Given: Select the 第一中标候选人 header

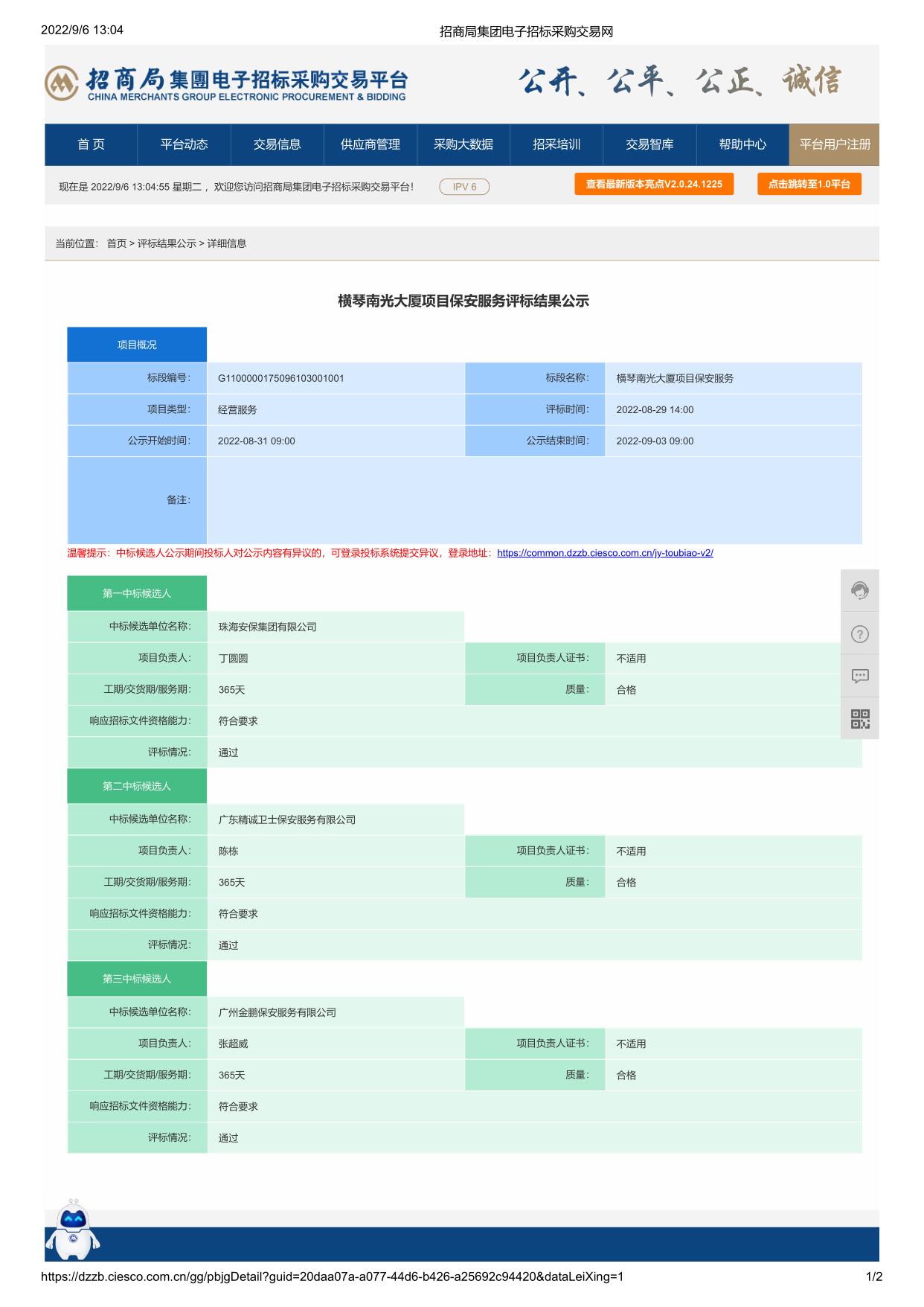Looking at the screenshot, I should tap(137, 593).
